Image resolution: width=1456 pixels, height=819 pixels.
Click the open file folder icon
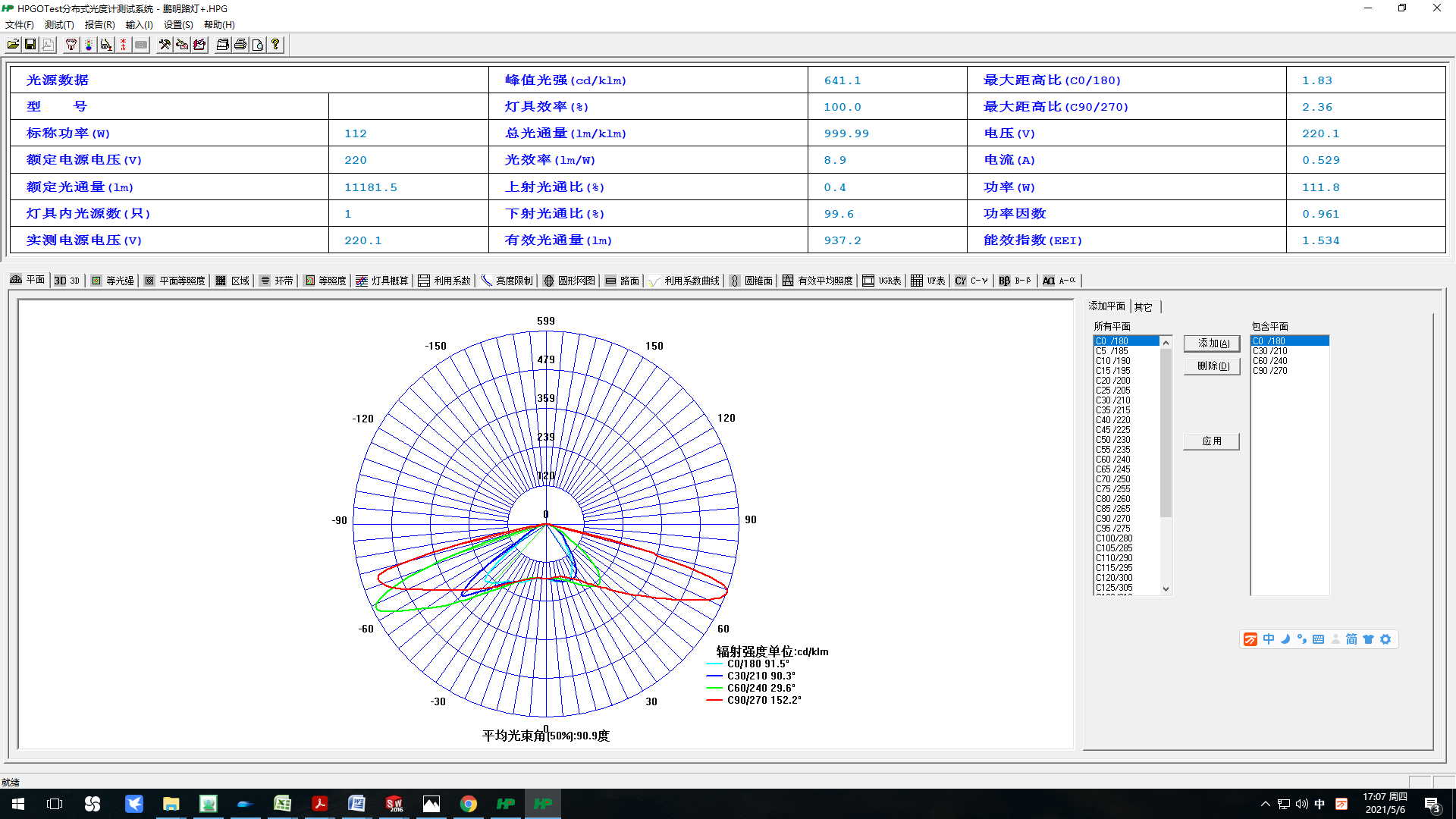tap(13, 45)
